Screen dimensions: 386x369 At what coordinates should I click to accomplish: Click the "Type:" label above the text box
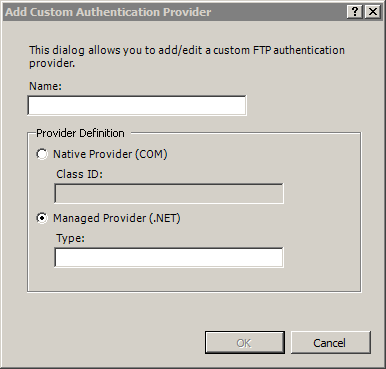coord(70,239)
